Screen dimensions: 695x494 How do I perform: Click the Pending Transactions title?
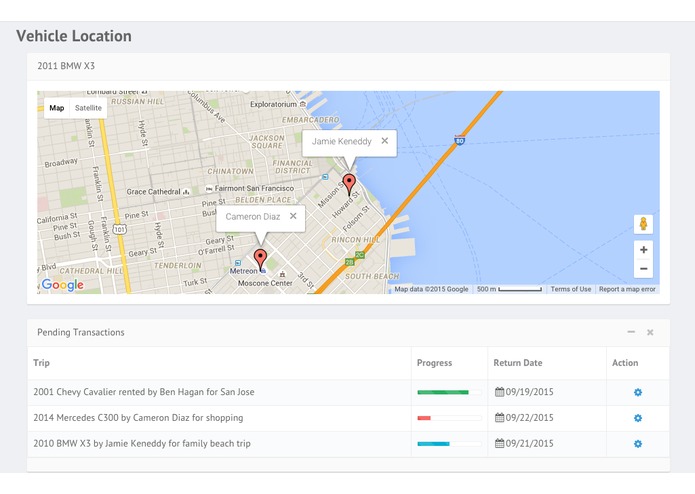(x=81, y=332)
